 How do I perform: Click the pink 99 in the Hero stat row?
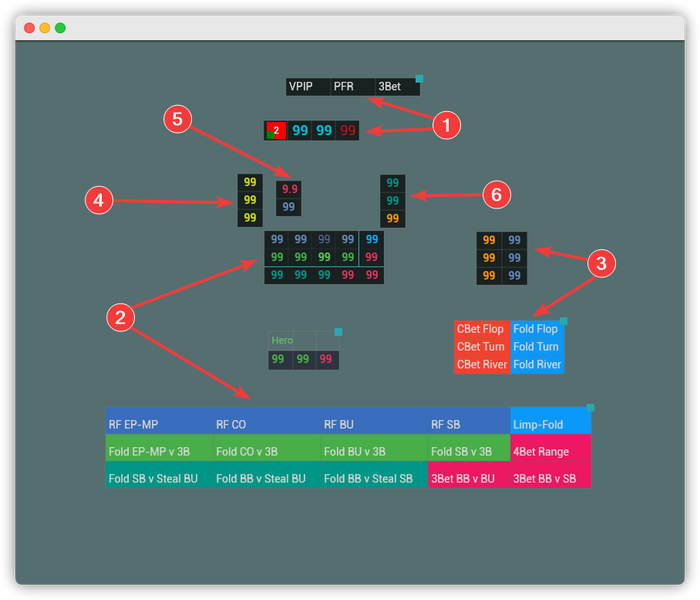coord(326,359)
